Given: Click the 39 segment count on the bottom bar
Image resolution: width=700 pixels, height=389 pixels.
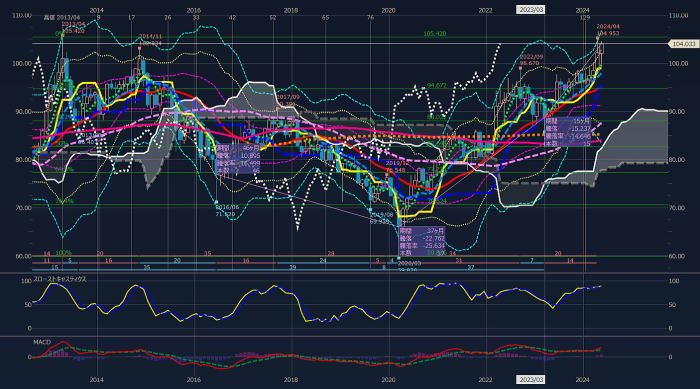Looking at the screenshot, I should [292, 268].
